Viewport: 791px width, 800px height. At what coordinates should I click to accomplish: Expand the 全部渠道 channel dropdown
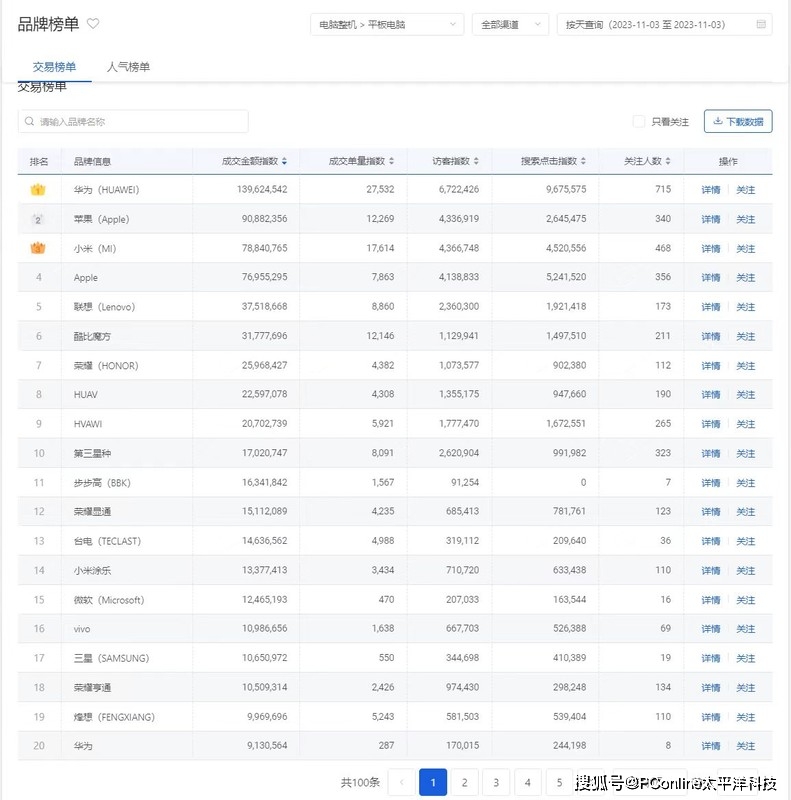[510, 24]
